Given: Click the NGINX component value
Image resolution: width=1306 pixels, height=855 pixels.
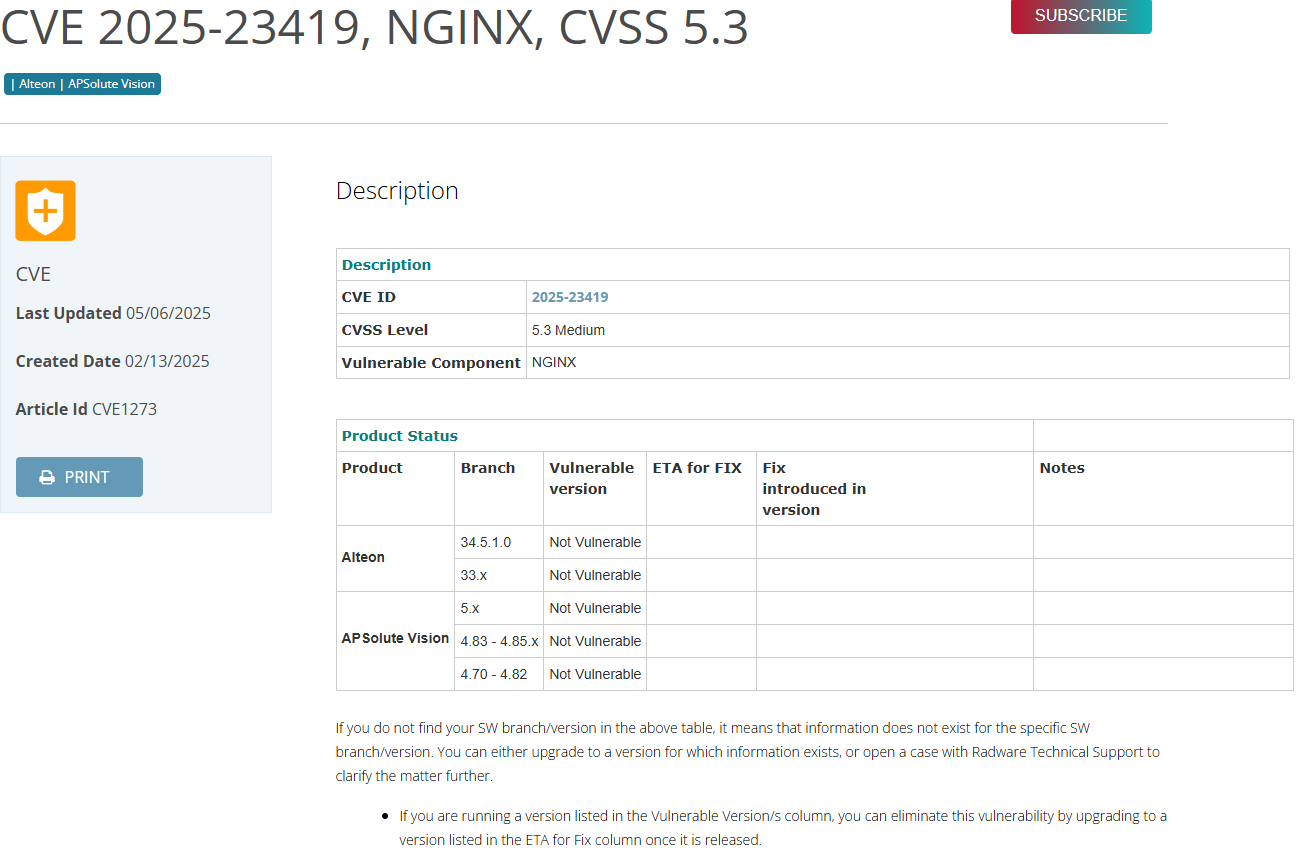Looking at the screenshot, I should click(x=554, y=363).
